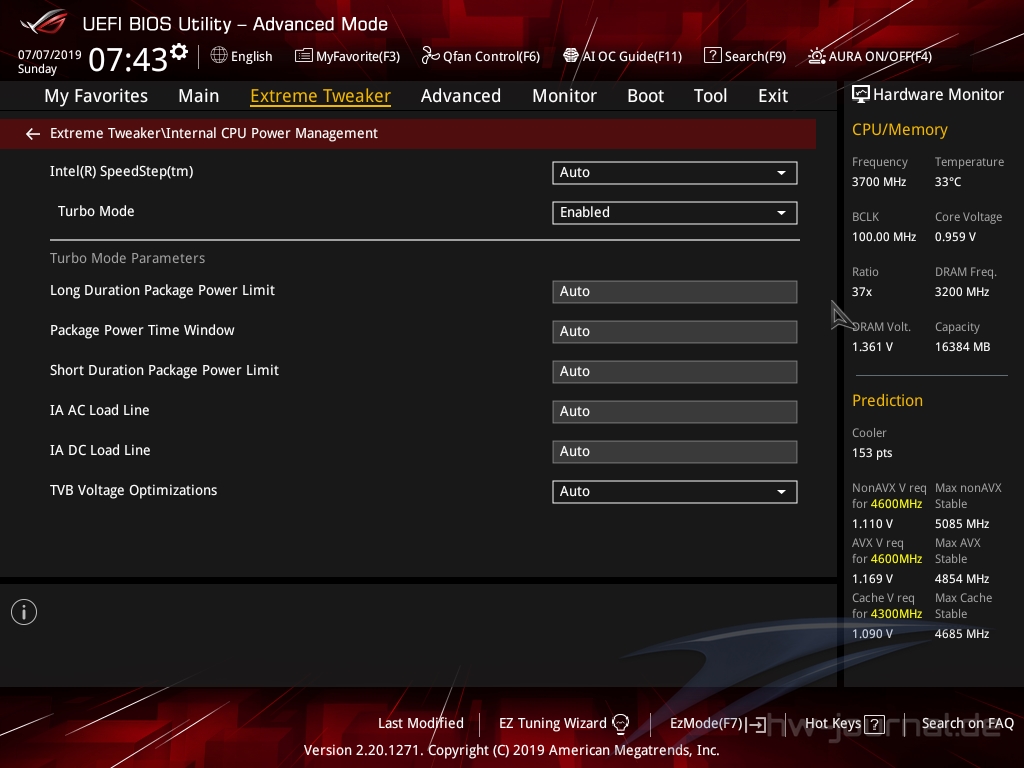The height and width of the screenshot is (768, 1024).
Task: Go back using the left arrow icon
Action: pyautogui.click(x=33, y=134)
